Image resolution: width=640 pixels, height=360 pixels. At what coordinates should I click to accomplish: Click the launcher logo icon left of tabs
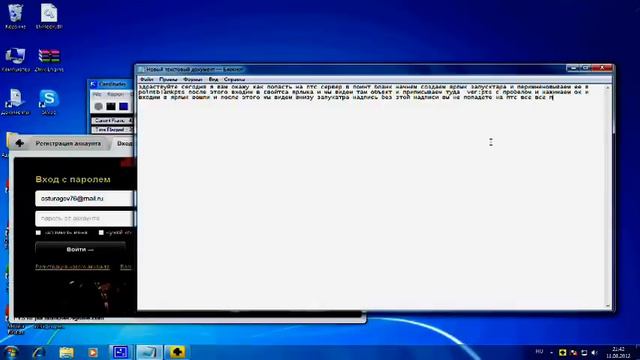click(20, 143)
